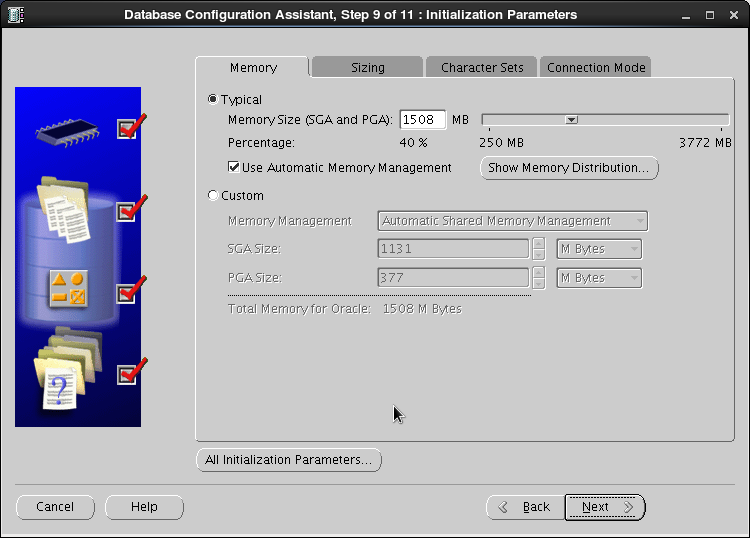Screen dimensions: 750x538
Task: Decrease PGA Size with the down stepper
Action: pos(539,283)
